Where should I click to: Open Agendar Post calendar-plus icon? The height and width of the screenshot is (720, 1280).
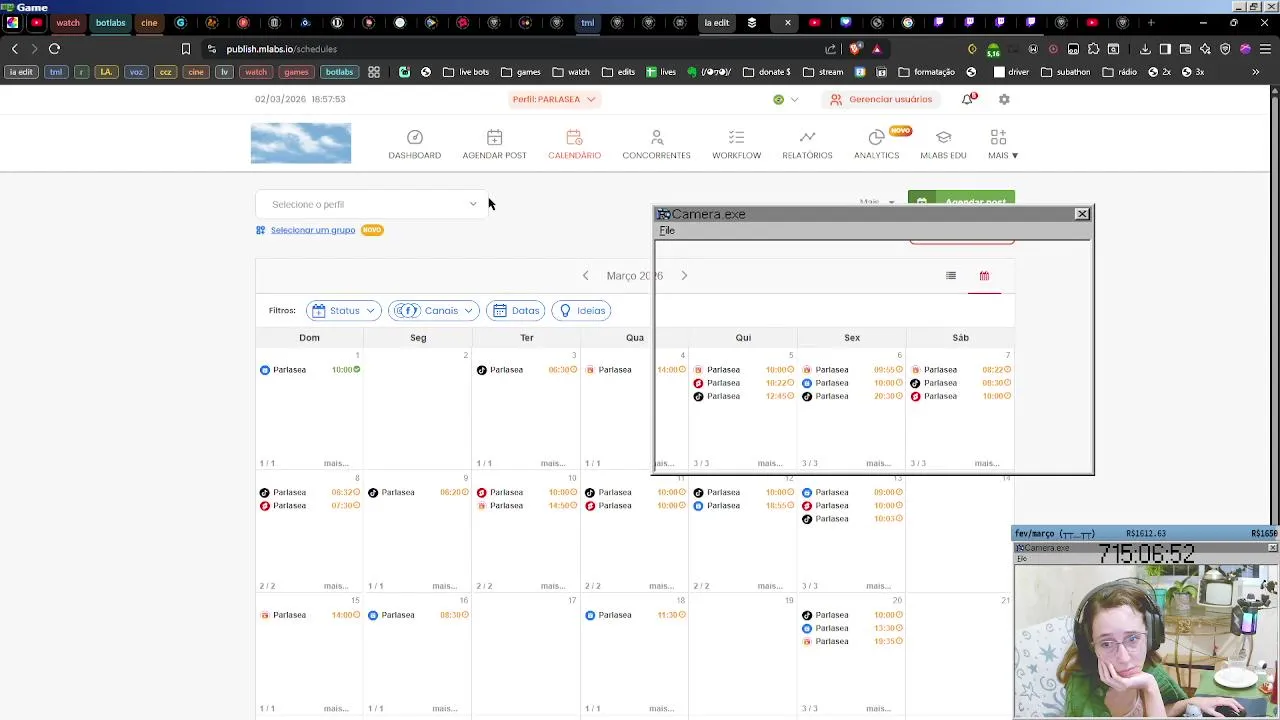point(494,137)
